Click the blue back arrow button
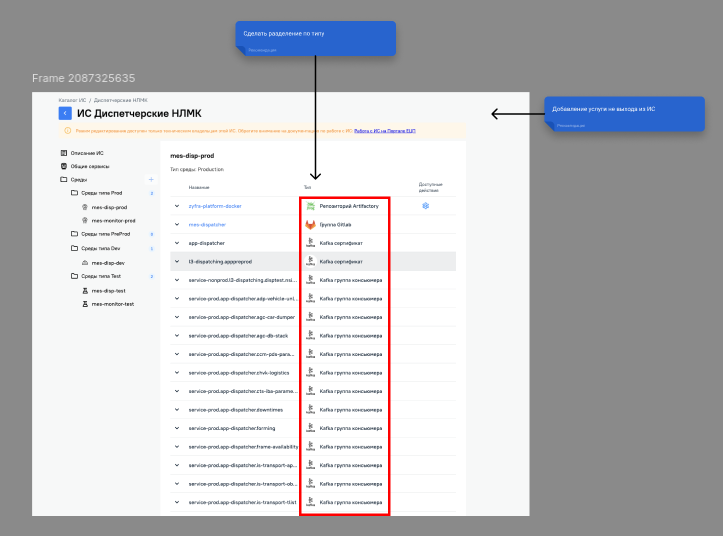The height and width of the screenshot is (536, 723). 65,113
